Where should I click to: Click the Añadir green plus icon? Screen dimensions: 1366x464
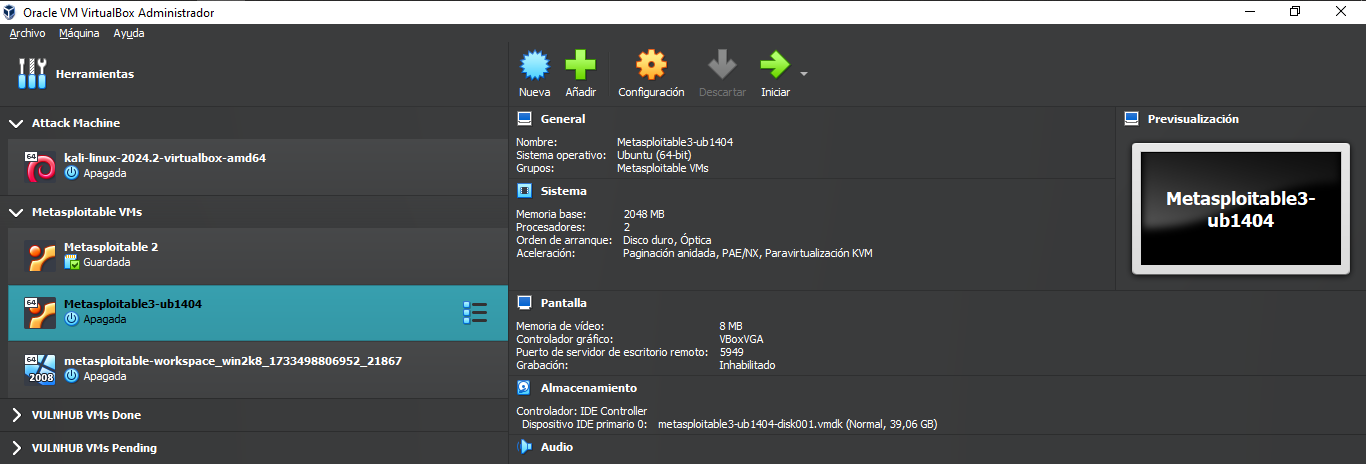coord(580,66)
